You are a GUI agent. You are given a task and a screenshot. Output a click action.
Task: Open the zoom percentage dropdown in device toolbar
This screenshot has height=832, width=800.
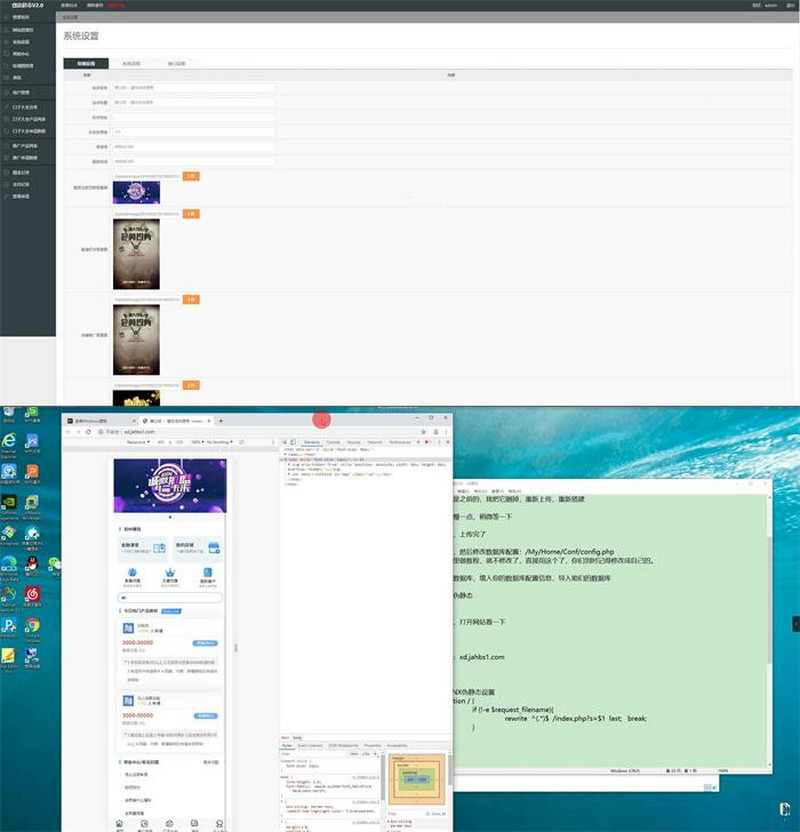[x=198, y=442]
